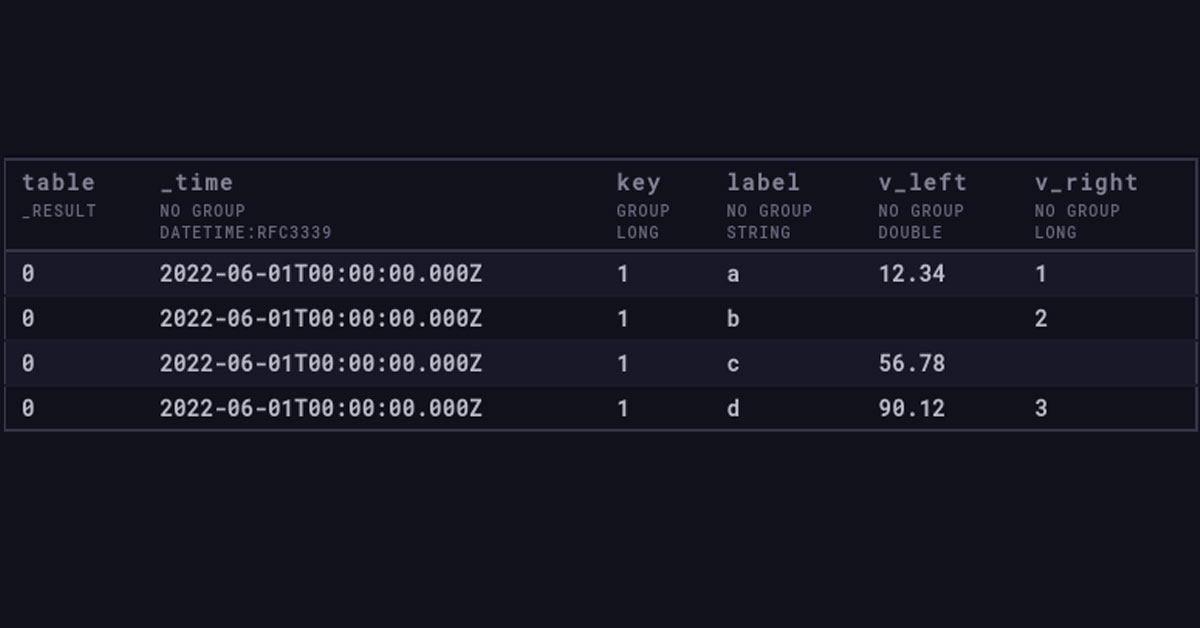Click the v_left value 12.34
1200x628 pixels.
pyautogui.click(x=911, y=273)
